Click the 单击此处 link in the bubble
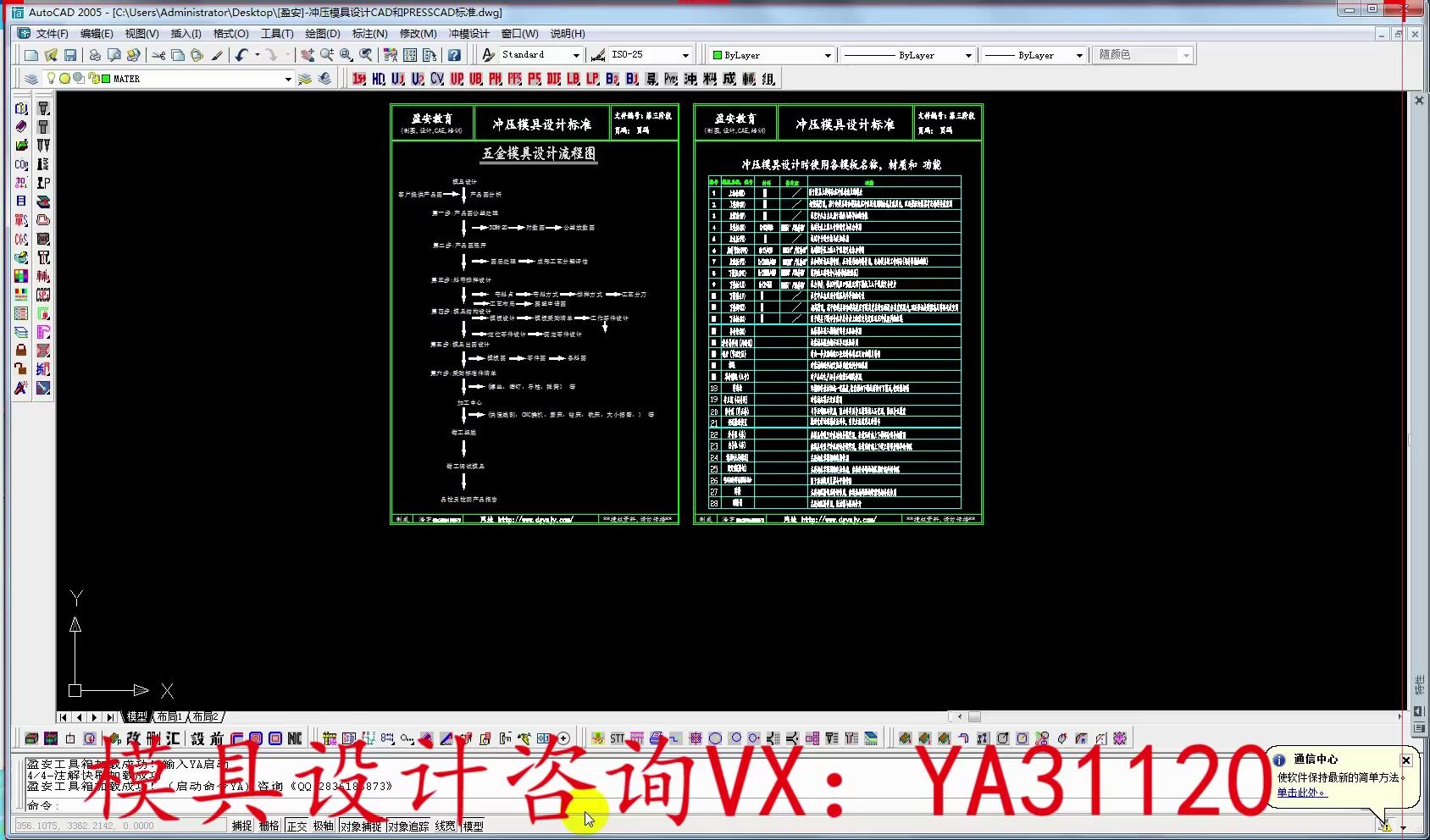Viewport: 1430px width, 840px height. [x=1300, y=794]
